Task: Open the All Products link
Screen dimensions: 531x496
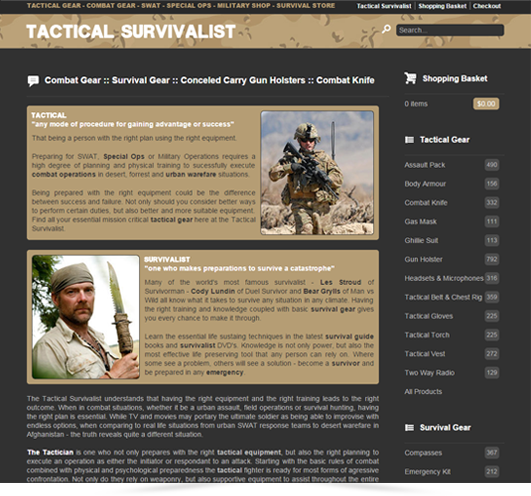Action: point(423,392)
